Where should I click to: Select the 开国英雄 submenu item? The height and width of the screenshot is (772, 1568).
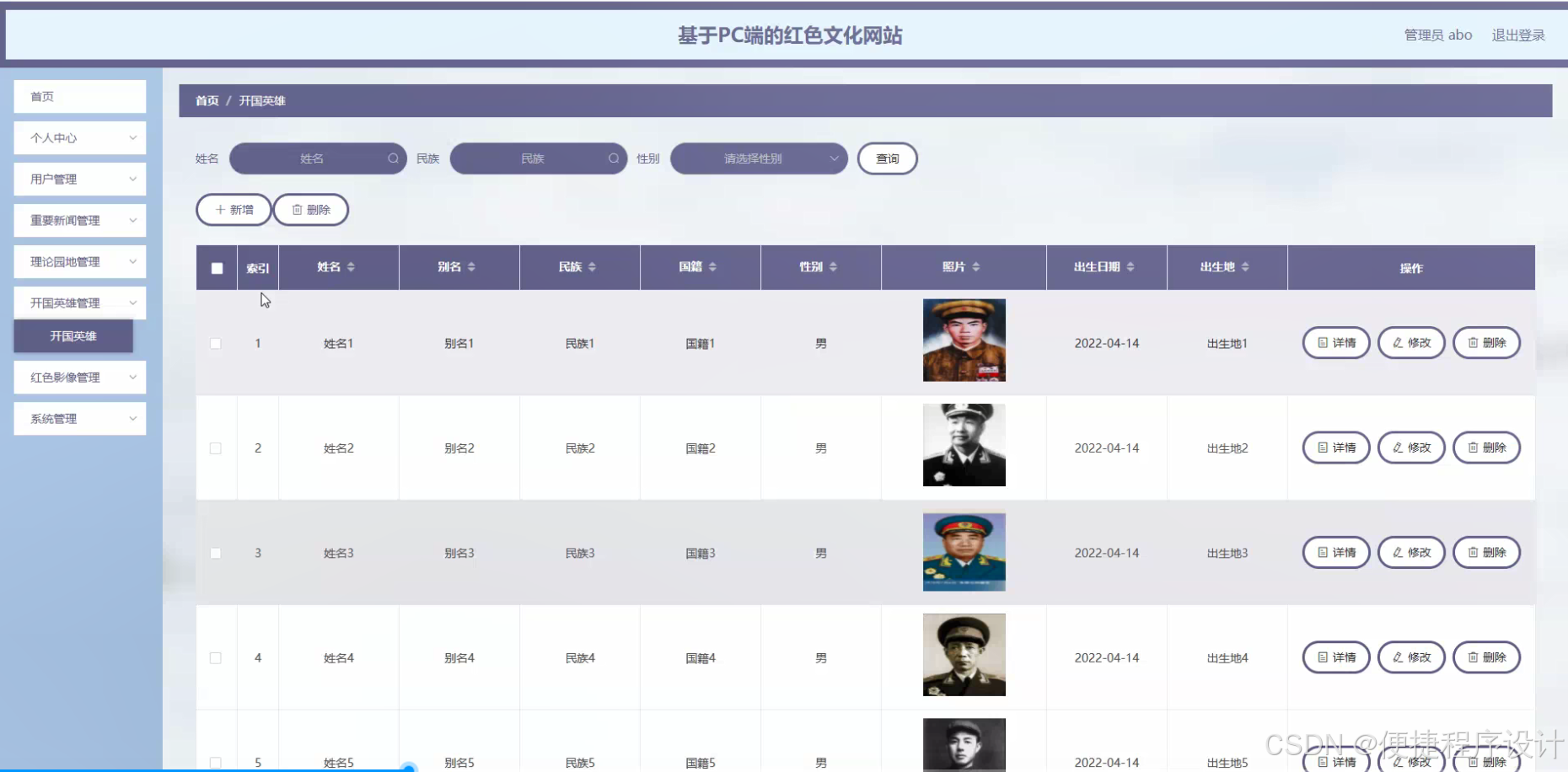73,336
